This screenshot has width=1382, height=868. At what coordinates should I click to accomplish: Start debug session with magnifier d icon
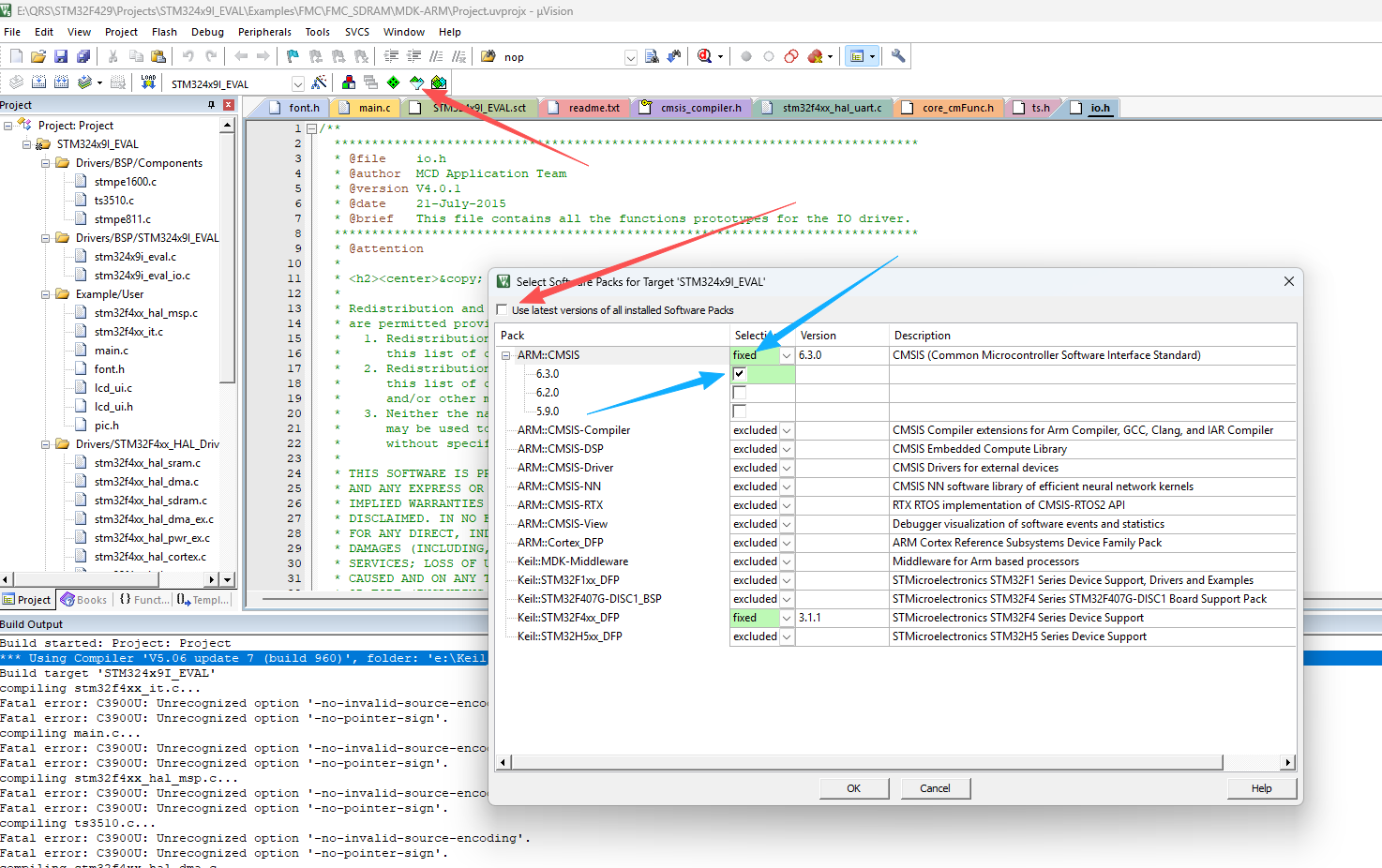click(705, 56)
